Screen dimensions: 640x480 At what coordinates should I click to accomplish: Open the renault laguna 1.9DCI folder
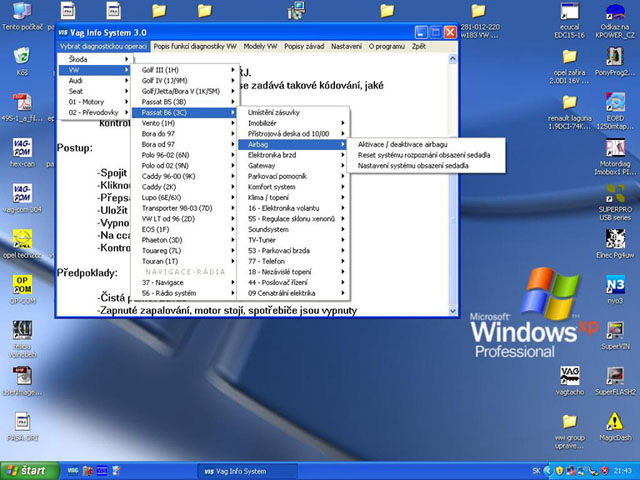(x=569, y=112)
